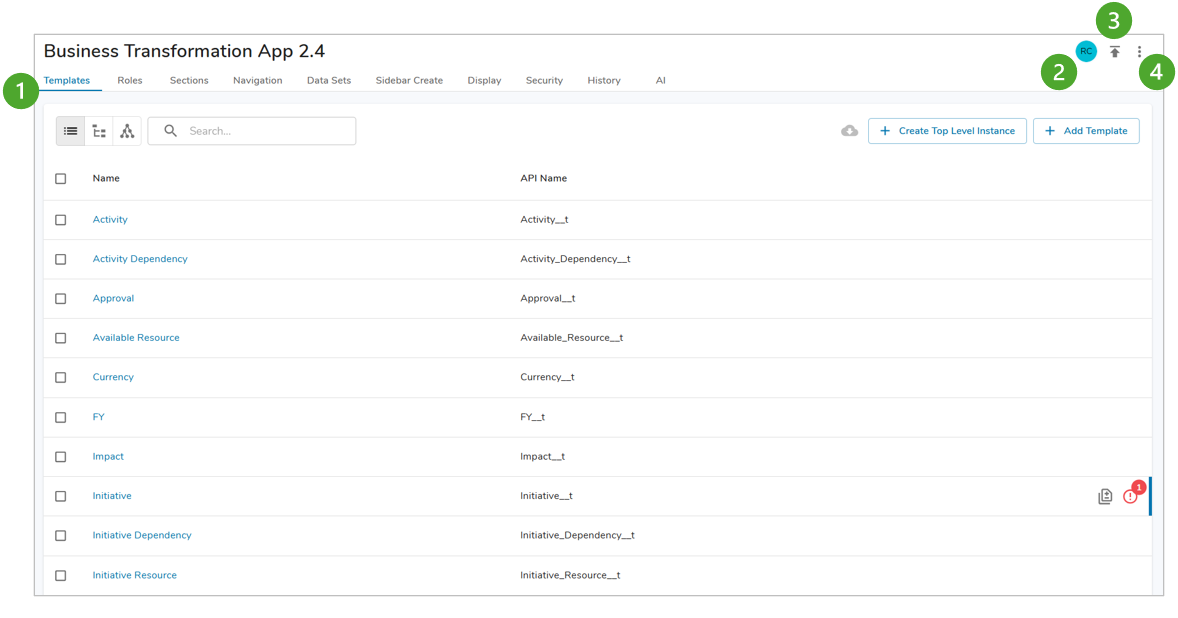The height and width of the screenshot is (618, 1178).
Task: Switch to tree hierarchy view icon
Action: (x=99, y=131)
